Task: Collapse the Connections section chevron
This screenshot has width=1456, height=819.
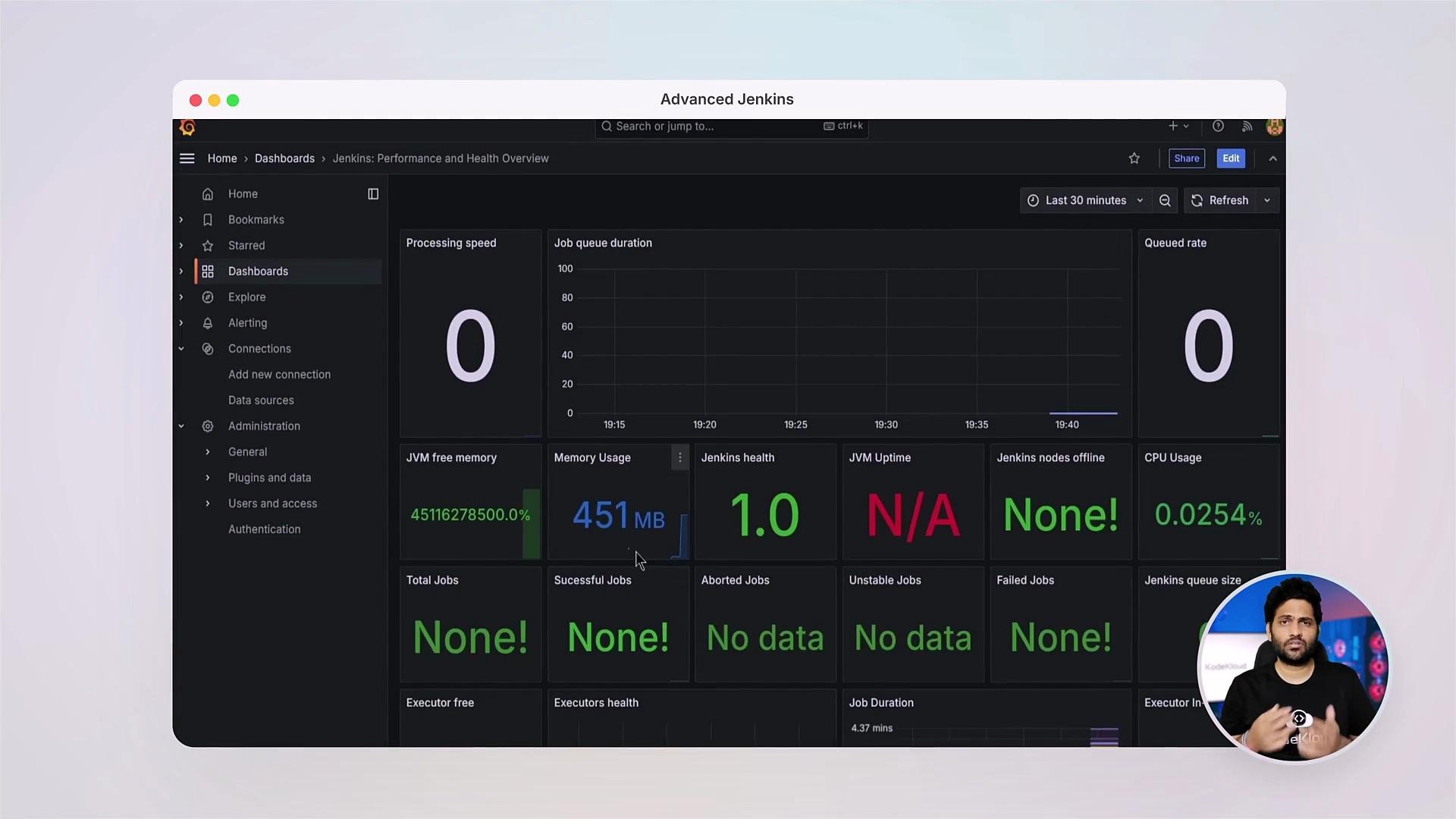Action: pyautogui.click(x=181, y=349)
